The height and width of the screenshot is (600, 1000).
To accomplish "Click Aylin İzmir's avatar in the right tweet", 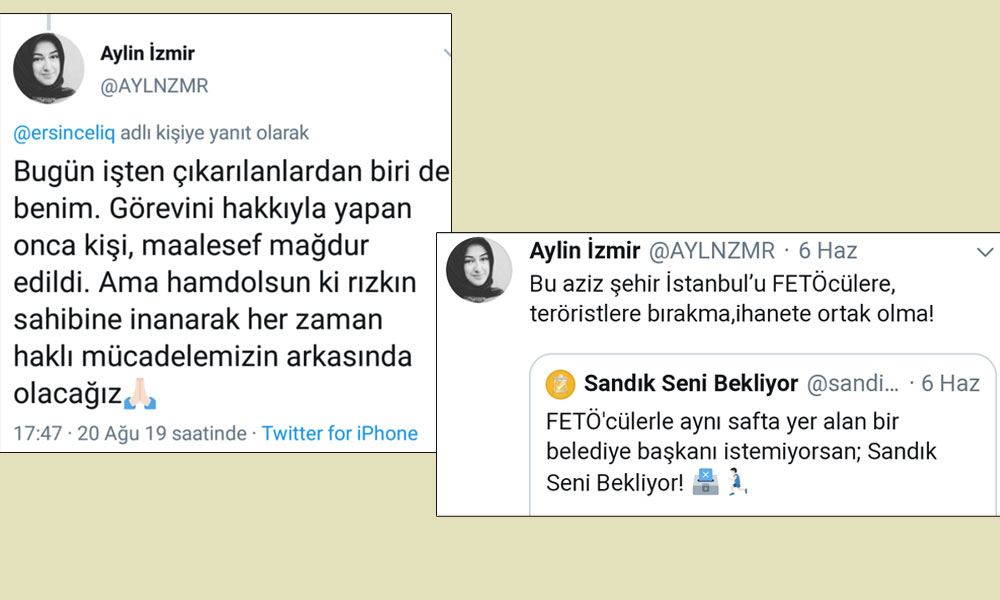I will click(x=479, y=269).
